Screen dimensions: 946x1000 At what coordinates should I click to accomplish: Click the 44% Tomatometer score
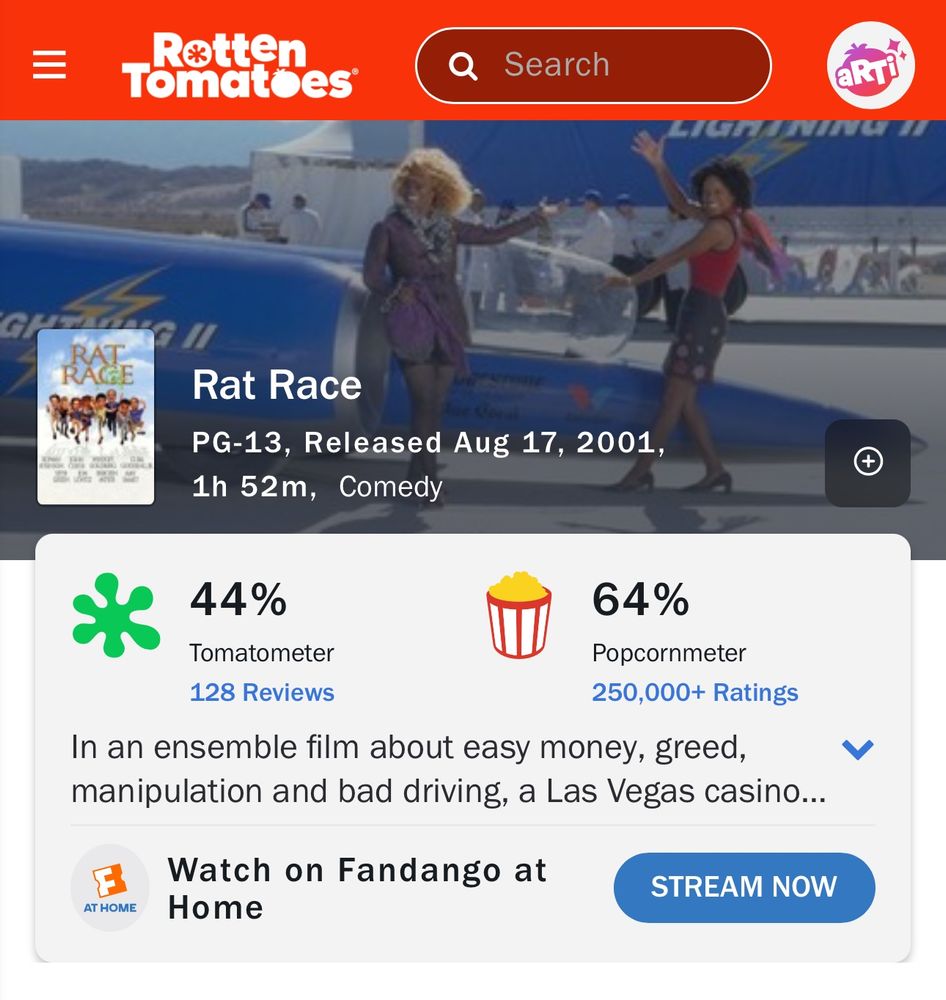239,599
